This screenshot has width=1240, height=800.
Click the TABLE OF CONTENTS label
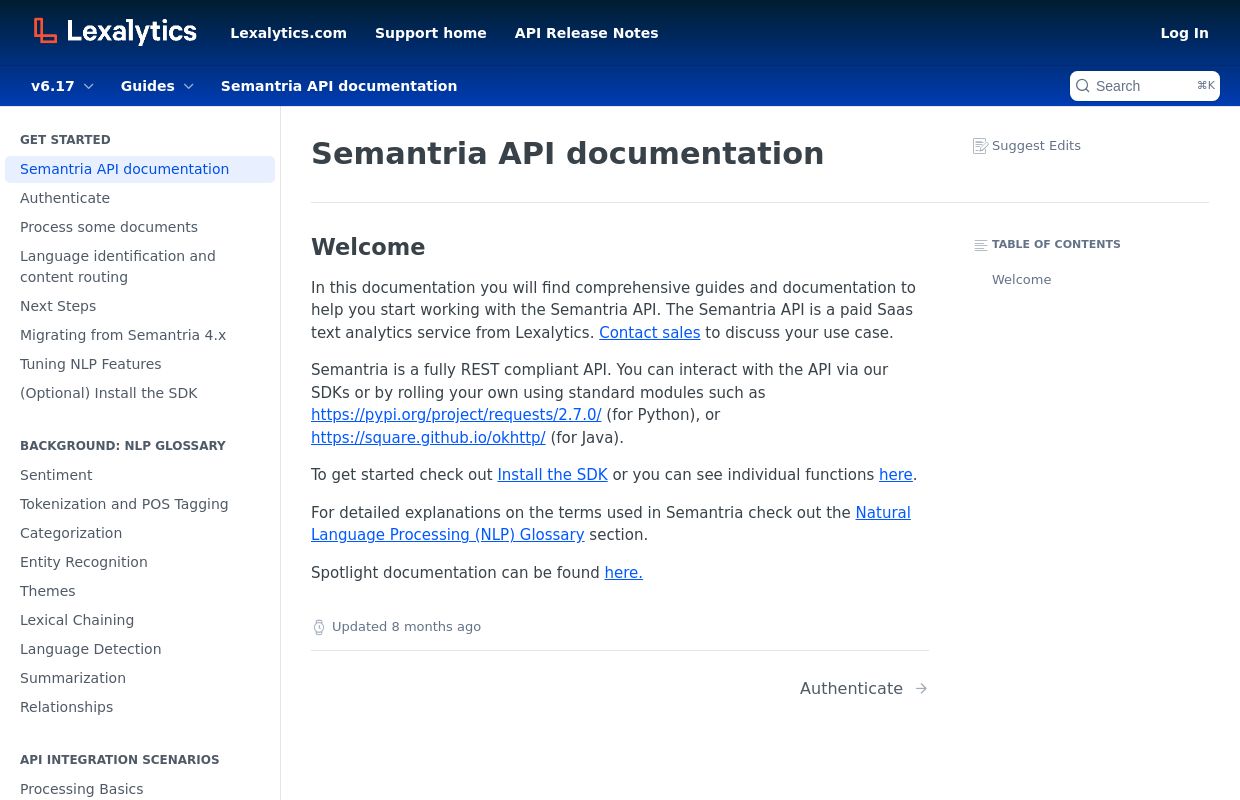coord(1056,244)
